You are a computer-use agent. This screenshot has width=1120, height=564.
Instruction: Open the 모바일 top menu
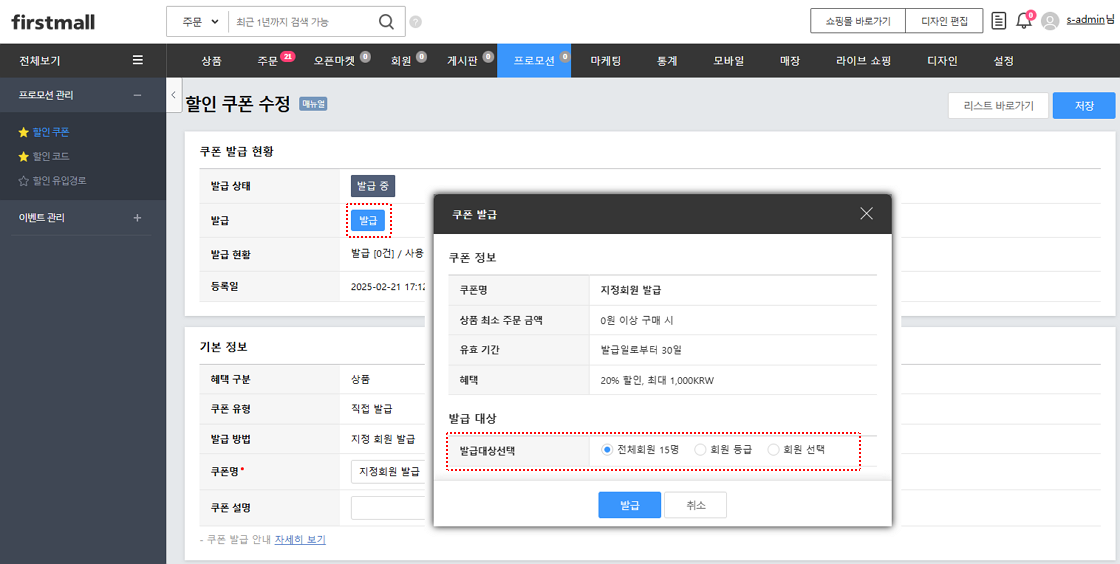pos(729,61)
